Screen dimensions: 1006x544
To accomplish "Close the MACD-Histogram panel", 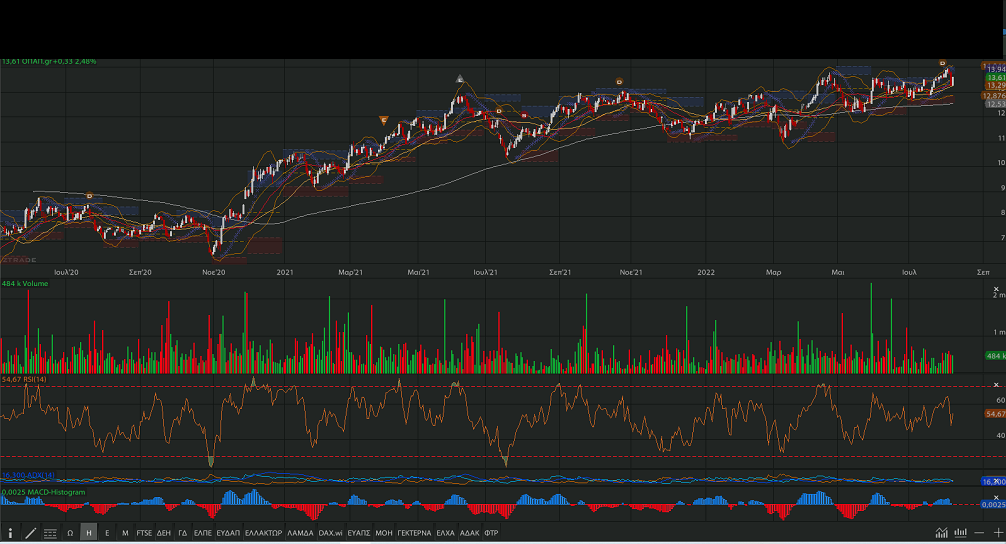I will (x=996, y=497).
